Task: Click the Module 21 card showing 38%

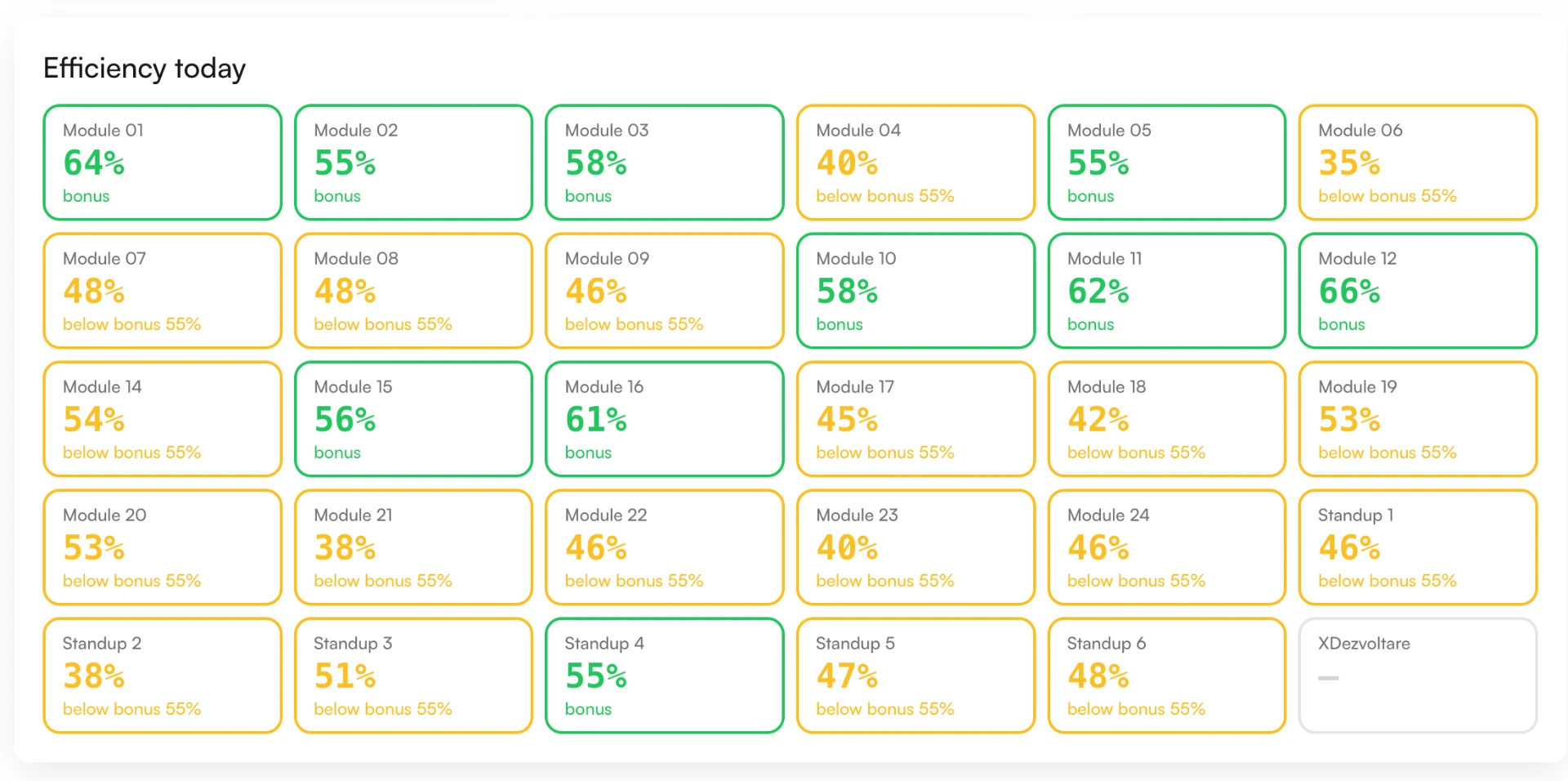Action: 413,547
